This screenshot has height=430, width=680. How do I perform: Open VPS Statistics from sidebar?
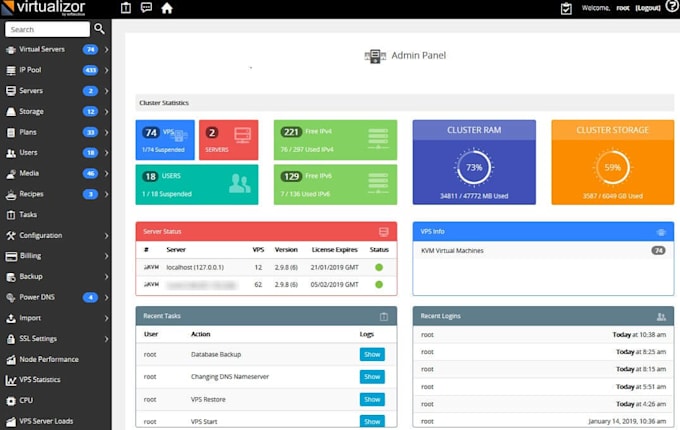click(40, 380)
